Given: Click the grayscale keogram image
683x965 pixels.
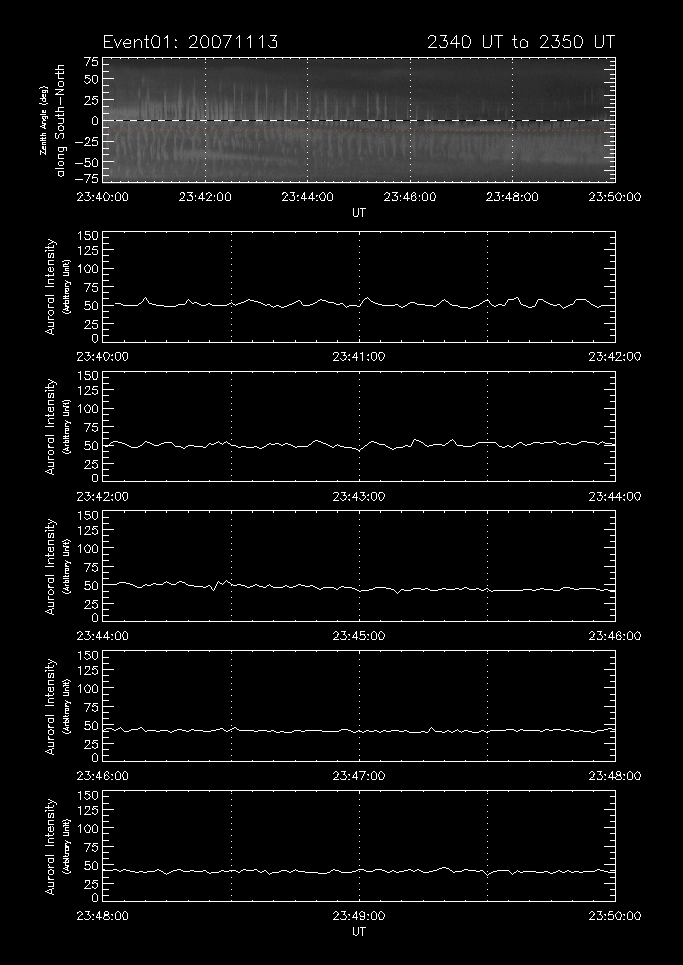Looking at the screenshot, I should (x=359, y=120).
